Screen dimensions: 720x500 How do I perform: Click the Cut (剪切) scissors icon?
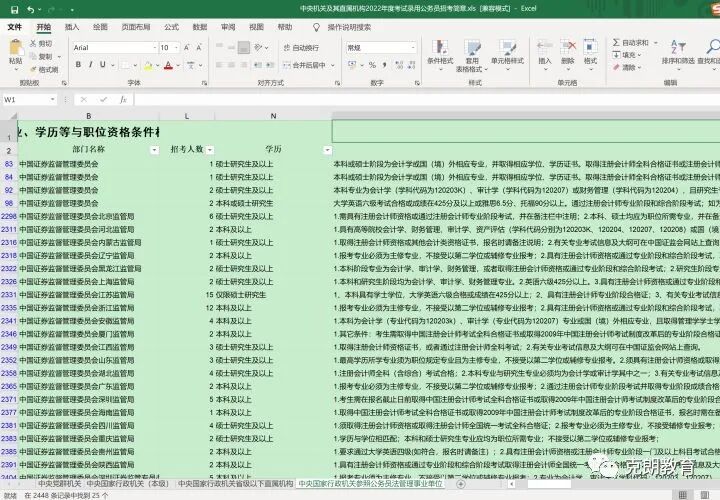point(33,44)
